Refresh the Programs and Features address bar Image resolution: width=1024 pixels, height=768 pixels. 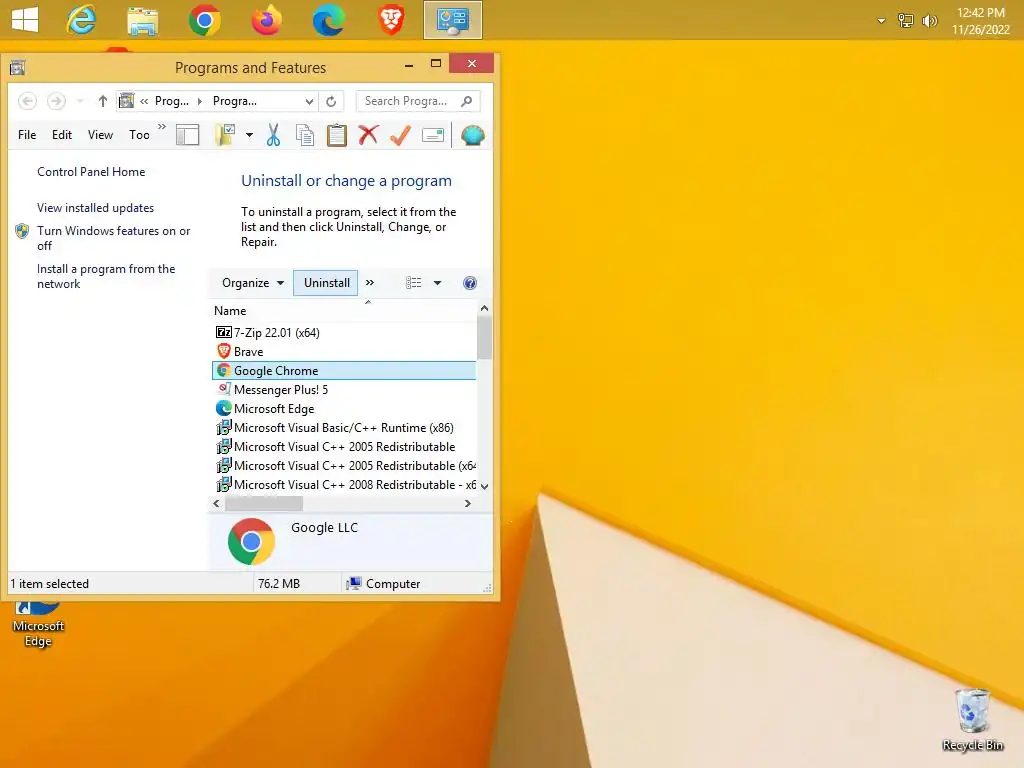(x=331, y=101)
